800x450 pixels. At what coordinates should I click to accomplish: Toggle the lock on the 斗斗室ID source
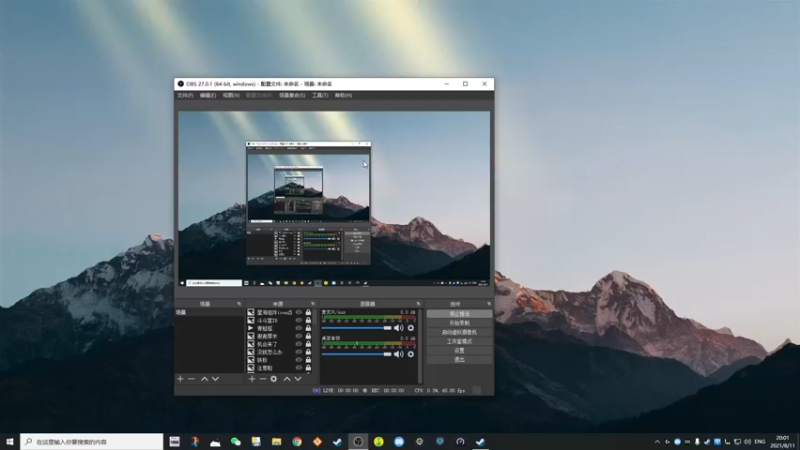click(308, 320)
